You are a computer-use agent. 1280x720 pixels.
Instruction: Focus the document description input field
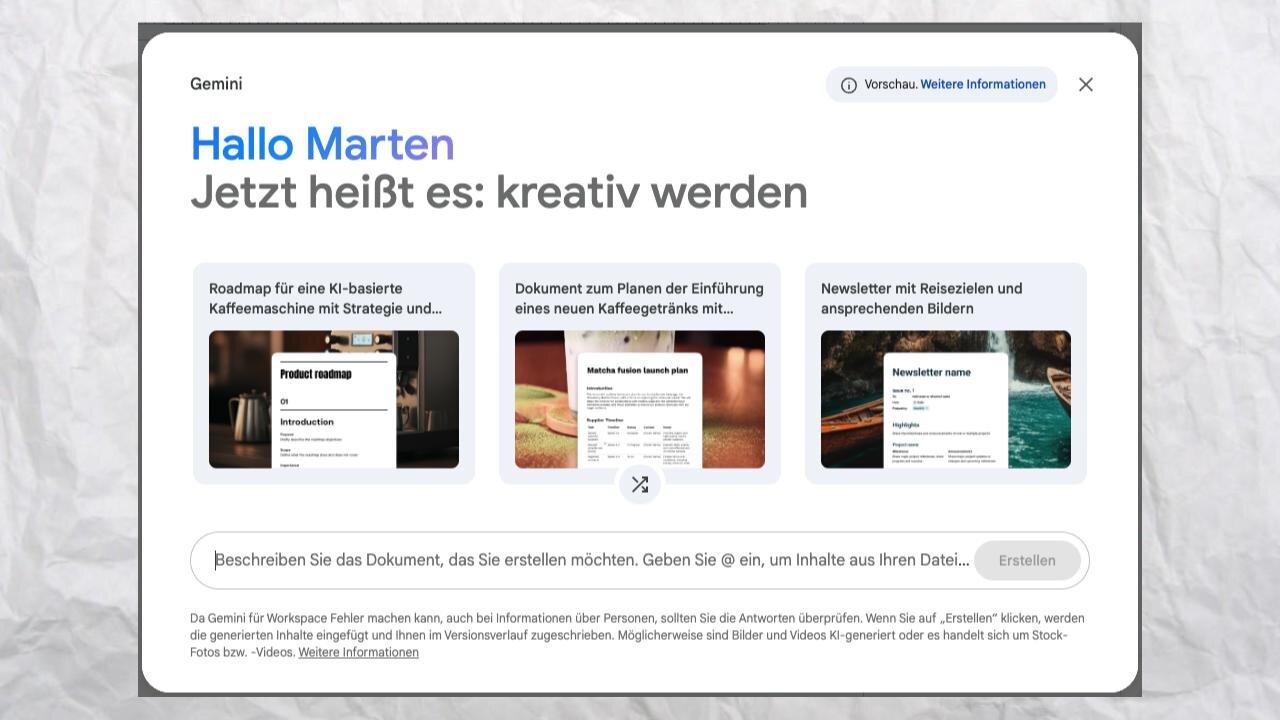(590, 560)
